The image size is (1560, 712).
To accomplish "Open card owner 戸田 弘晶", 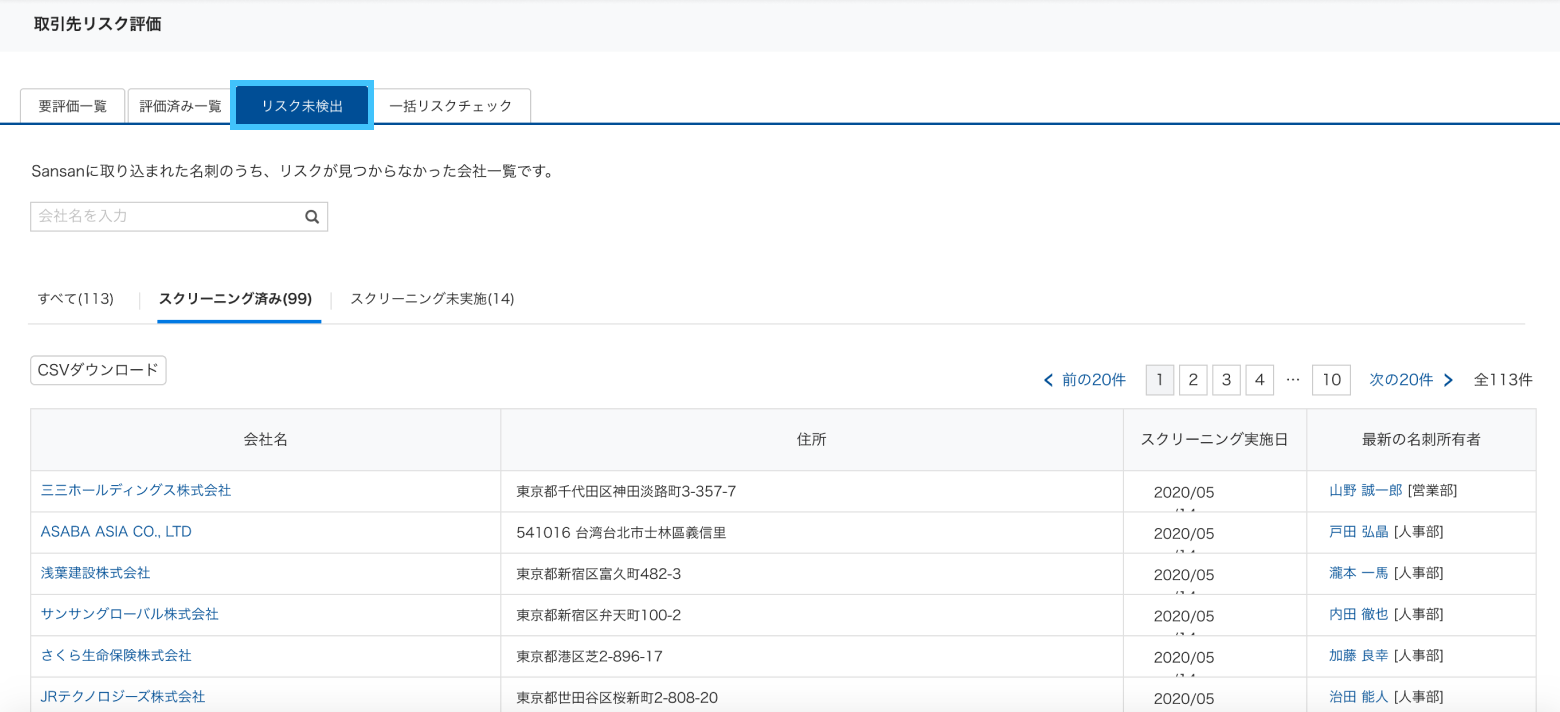I will [x=1359, y=532].
